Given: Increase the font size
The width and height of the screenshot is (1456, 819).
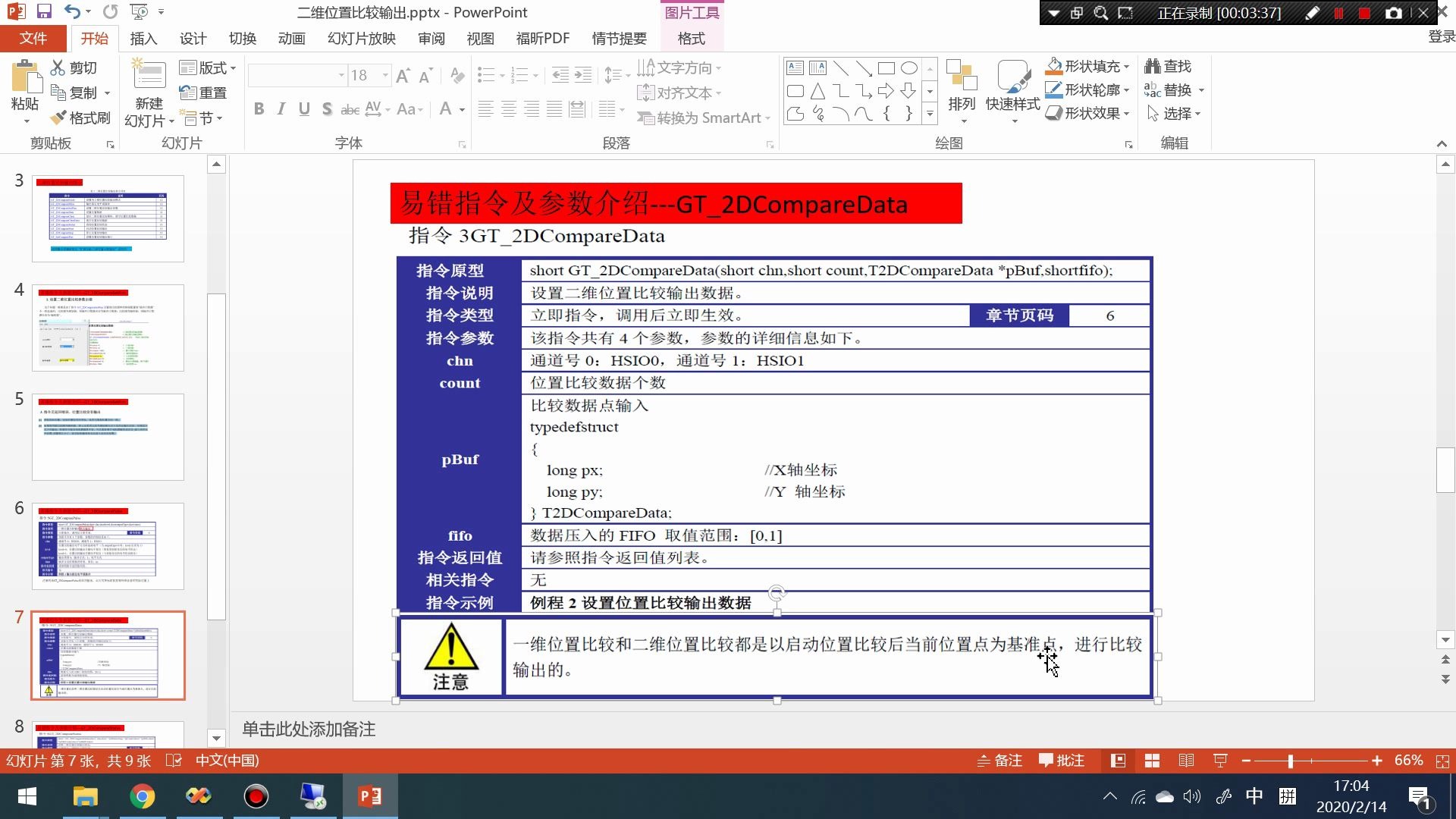Looking at the screenshot, I should coord(403,75).
